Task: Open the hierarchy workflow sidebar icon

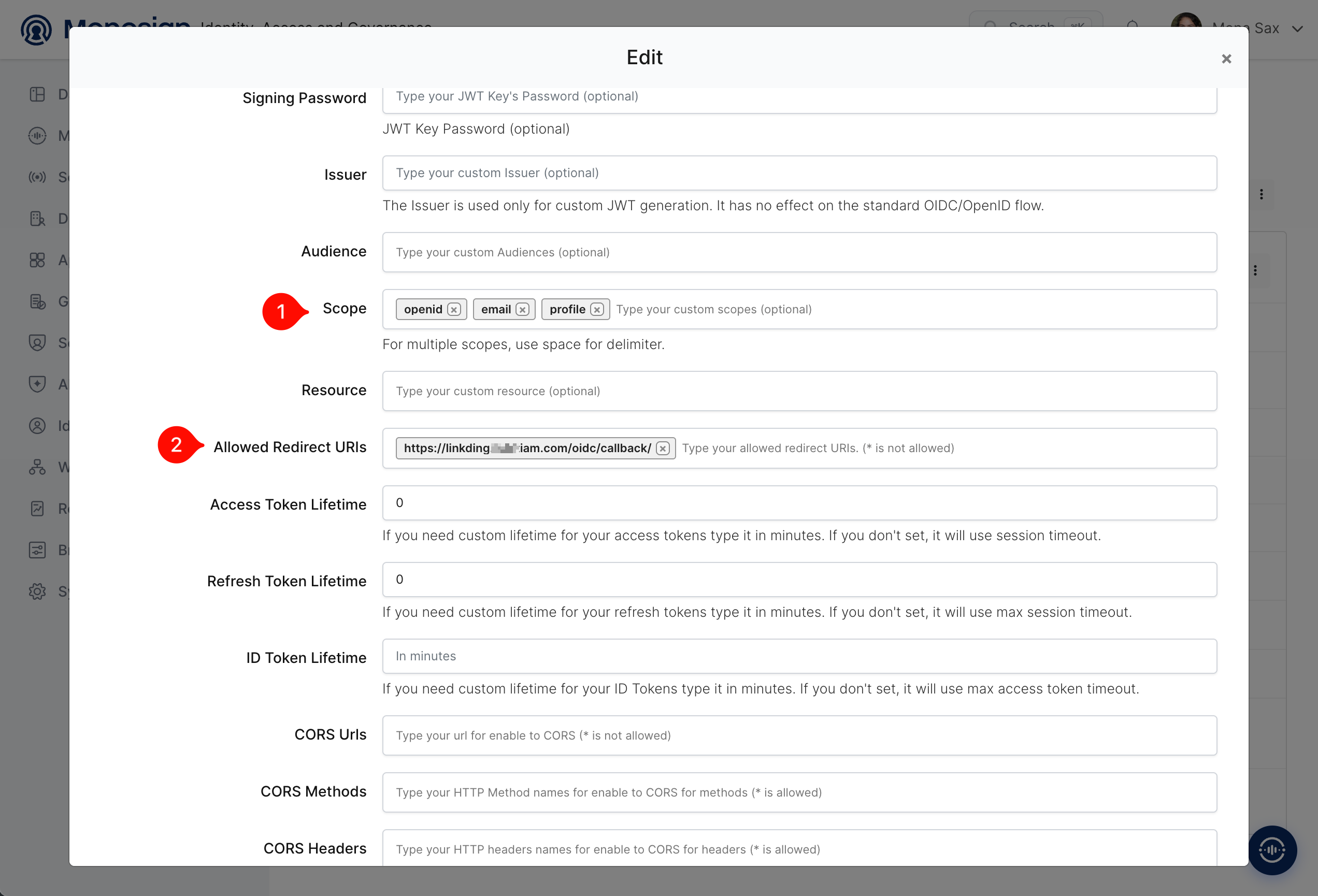Action: point(37,467)
